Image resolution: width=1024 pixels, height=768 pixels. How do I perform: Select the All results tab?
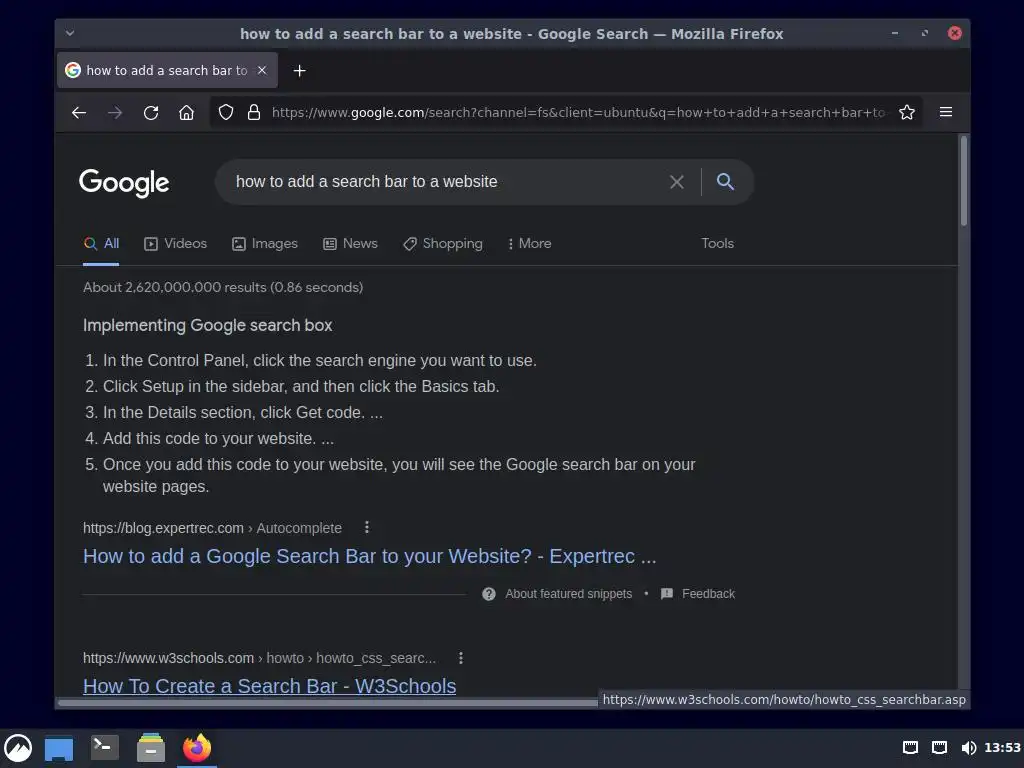pyautogui.click(x=101, y=244)
